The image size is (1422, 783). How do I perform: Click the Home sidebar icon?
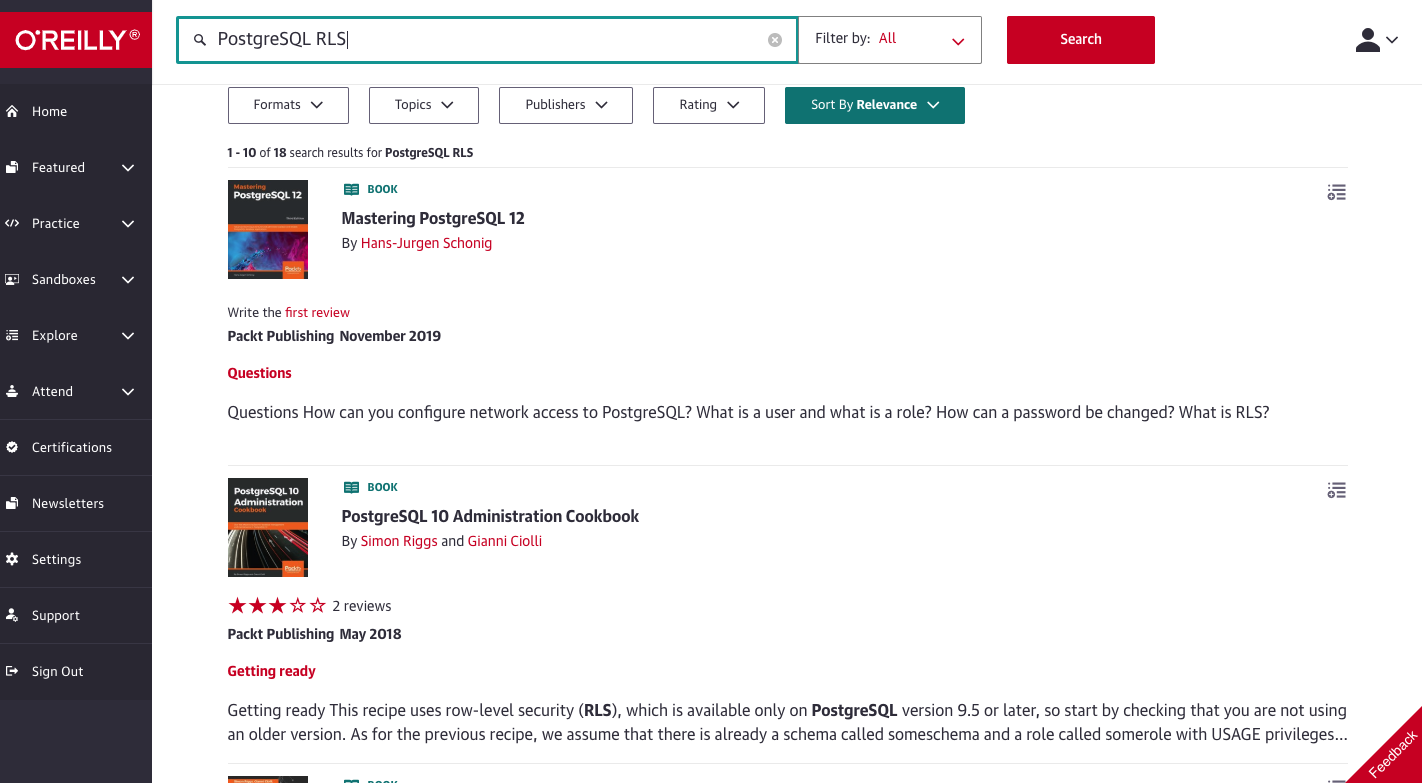[x=12, y=111]
